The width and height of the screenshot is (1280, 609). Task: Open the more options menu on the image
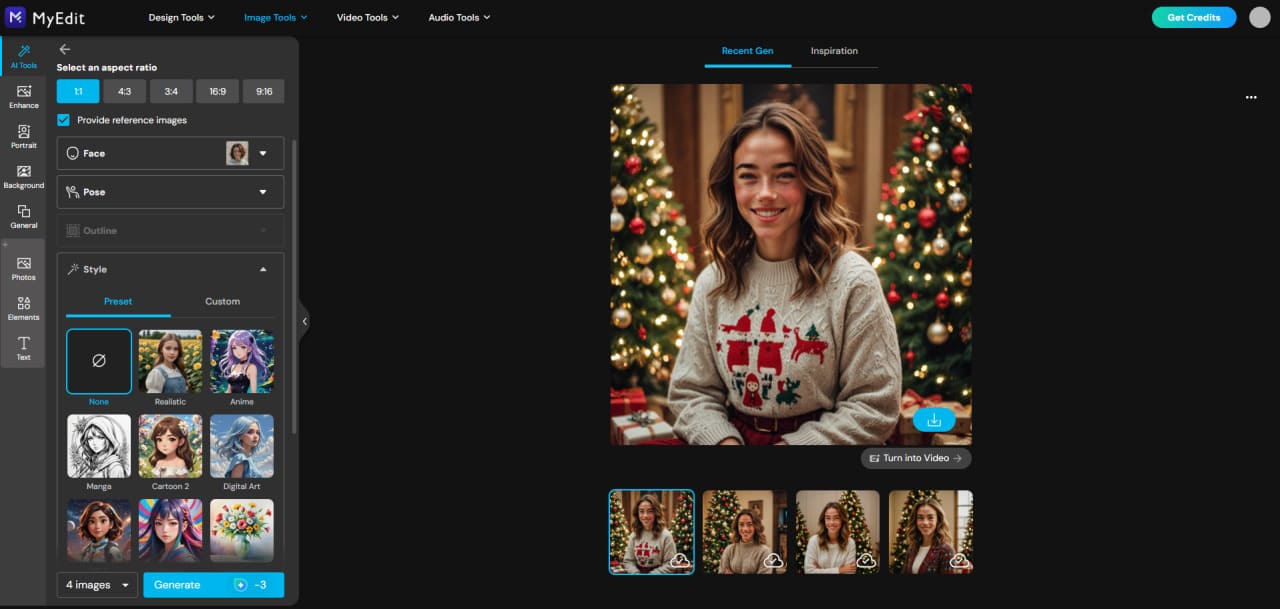coord(1251,97)
